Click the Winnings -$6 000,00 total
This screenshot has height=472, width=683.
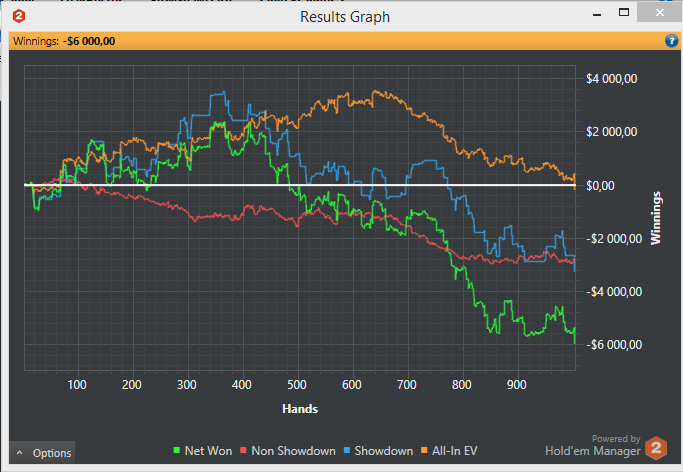(64, 41)
